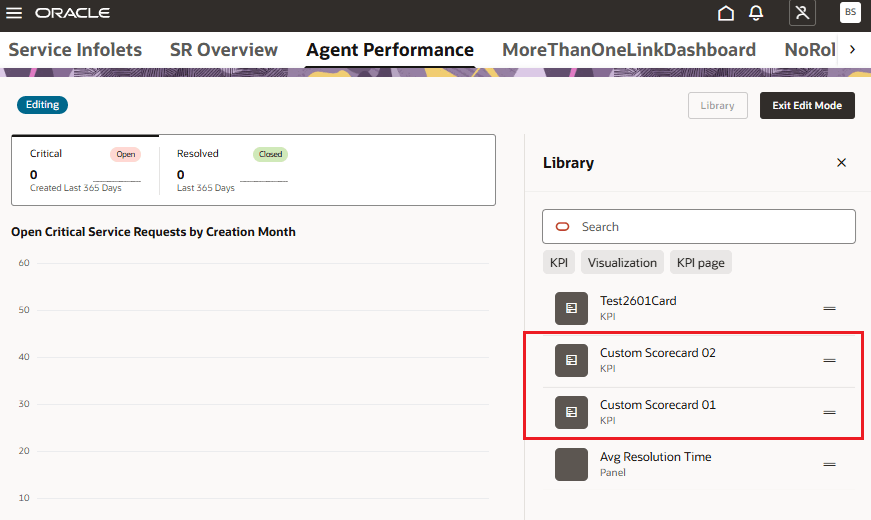Open MoreThanOneLinkDashboard tab
The width and height of the screenshot is (871, 520).
[629, 49]
